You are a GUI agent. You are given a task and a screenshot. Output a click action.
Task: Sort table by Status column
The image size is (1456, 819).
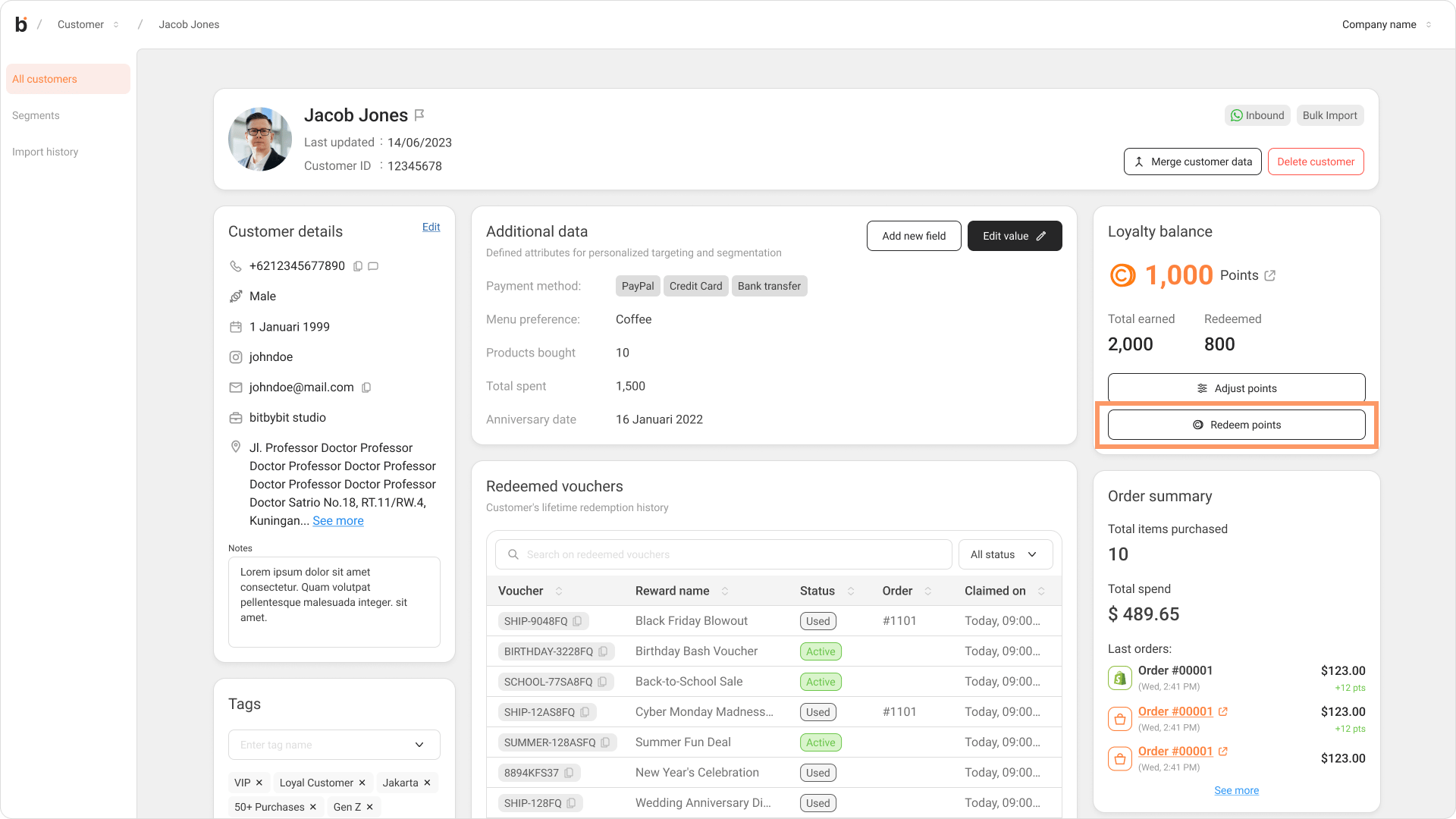tap(851, 591)
